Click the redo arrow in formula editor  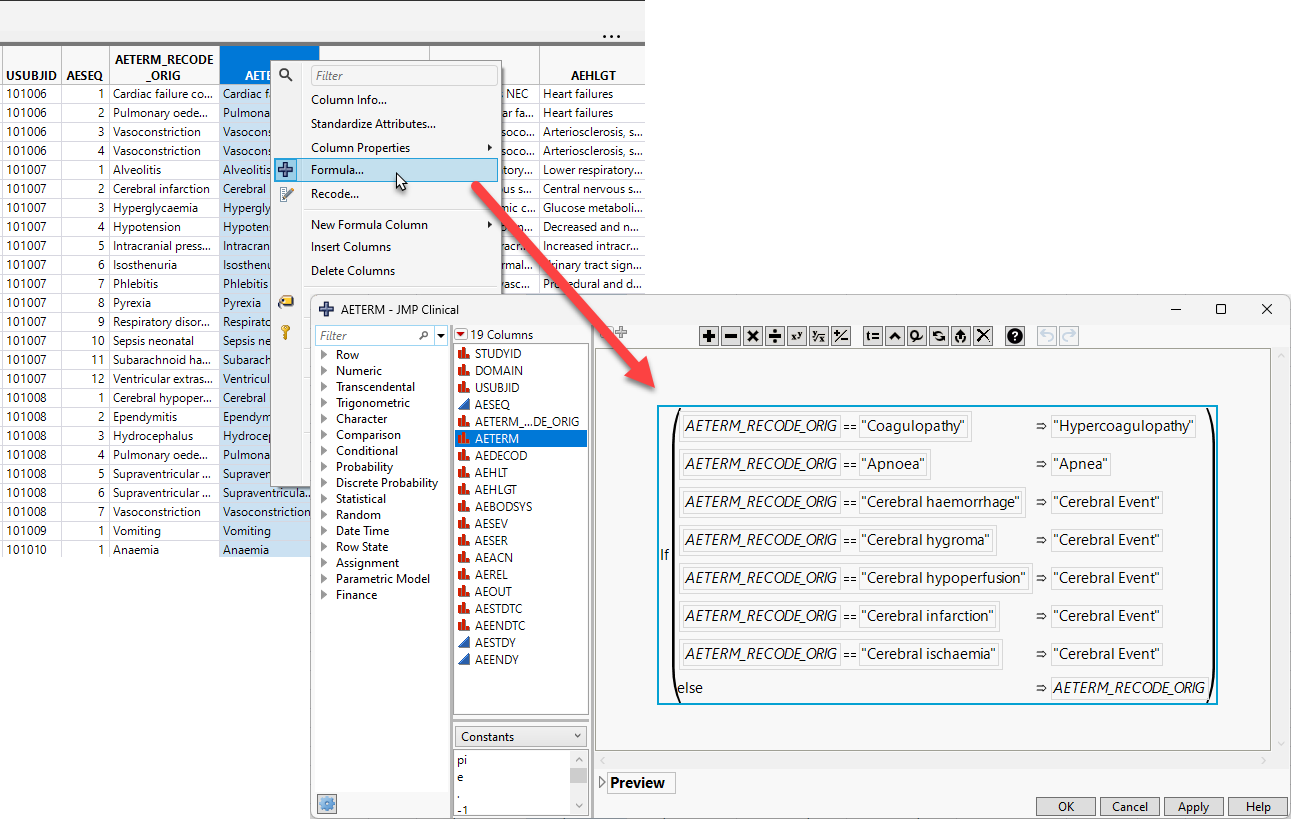(1069, 336)
